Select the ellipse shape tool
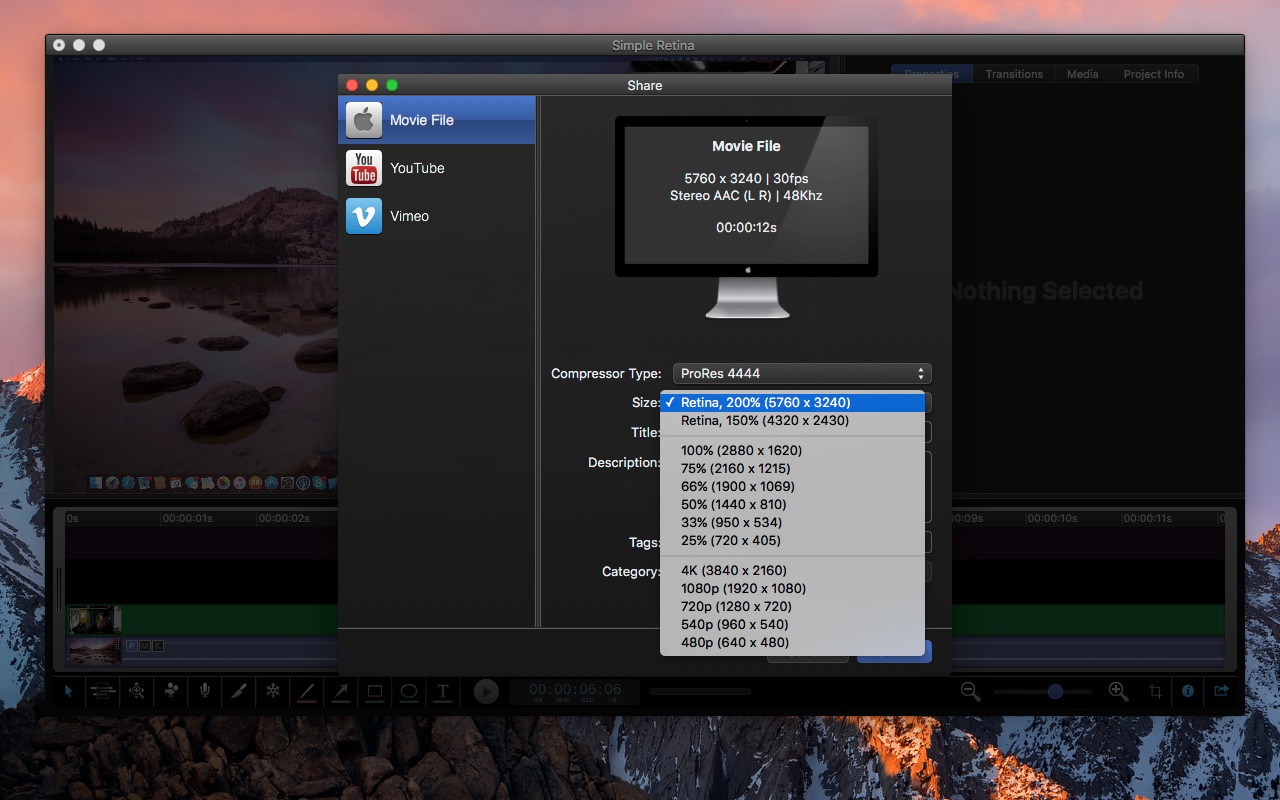Viewport: 1280px width, 800px height. click(x=409, y=691)
